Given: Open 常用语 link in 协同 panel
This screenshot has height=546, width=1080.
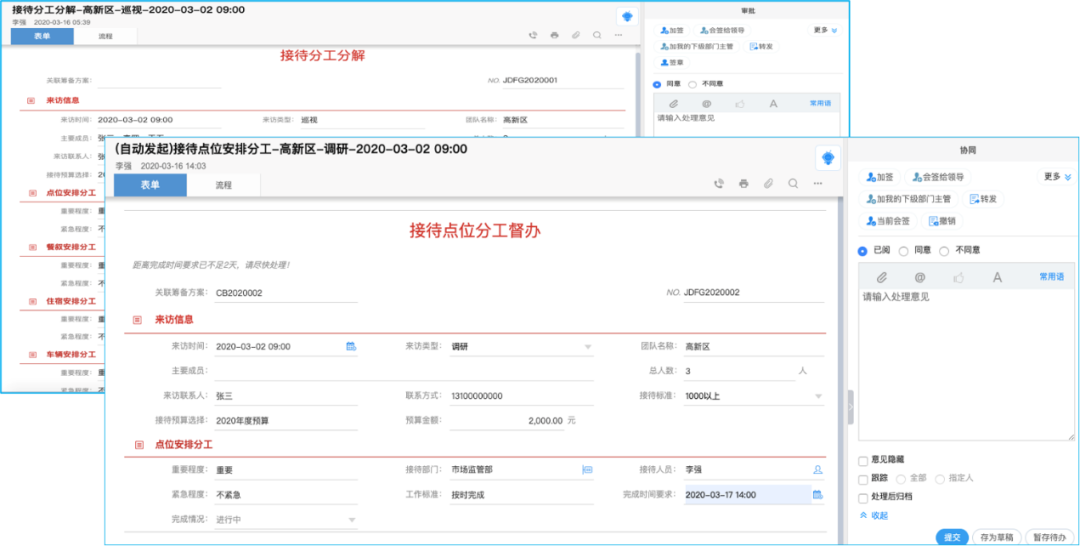Looking at the screenshot, I should 1051,277.
